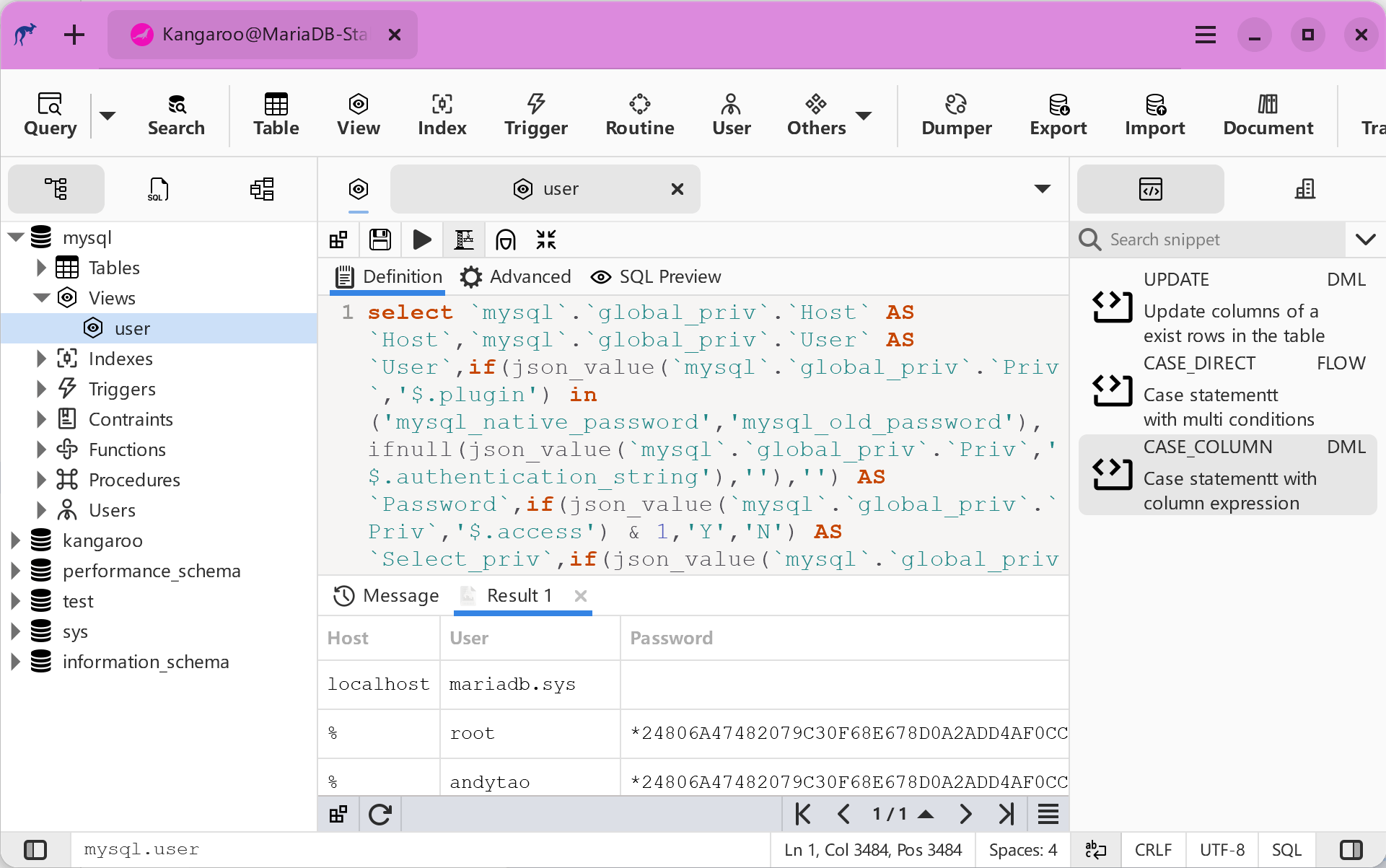Run the view with play button
The height and width of the screenshot is (868, 1386).
422,240
